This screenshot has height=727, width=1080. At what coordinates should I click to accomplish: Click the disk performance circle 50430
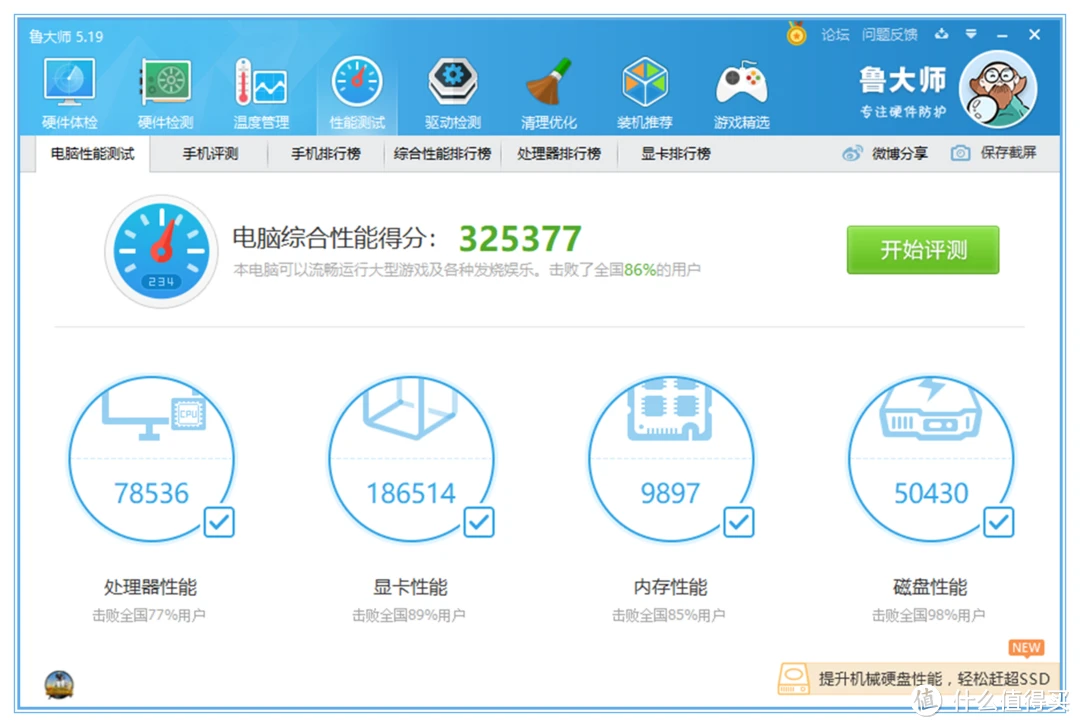931,458
